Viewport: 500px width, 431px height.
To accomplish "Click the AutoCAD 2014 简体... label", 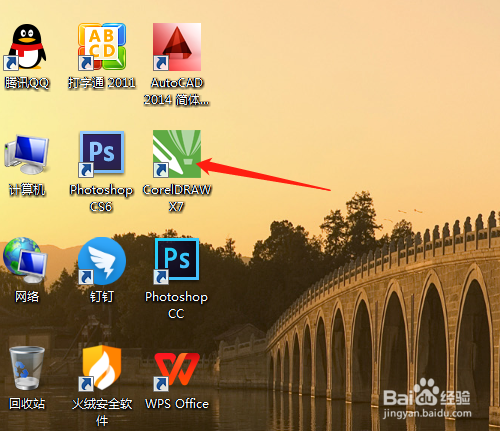I will tap(177, 91).
